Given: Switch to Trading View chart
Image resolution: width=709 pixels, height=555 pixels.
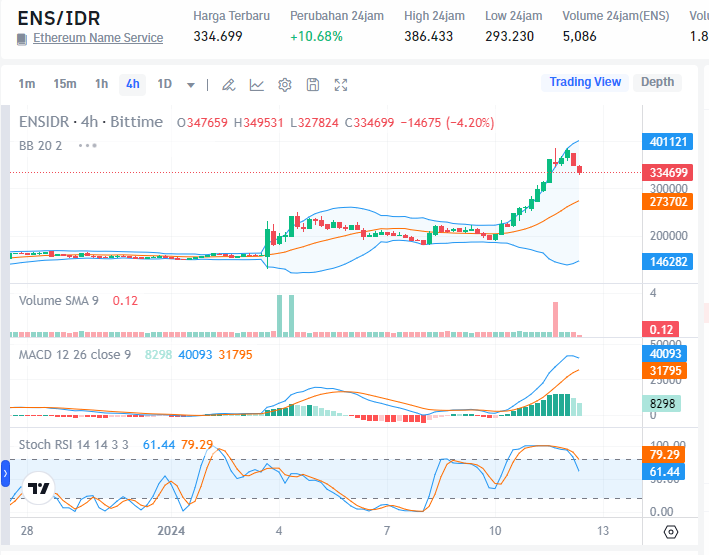Looking at the screenshot, I should point(585,82).
